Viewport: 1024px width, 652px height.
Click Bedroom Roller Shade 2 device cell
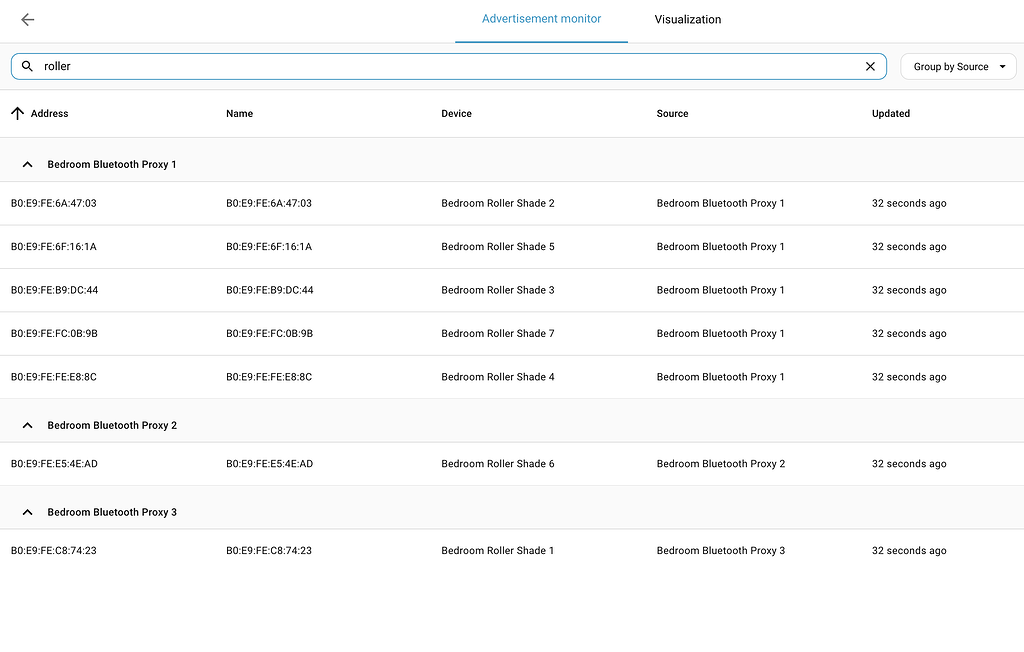(x=498, y=203)
